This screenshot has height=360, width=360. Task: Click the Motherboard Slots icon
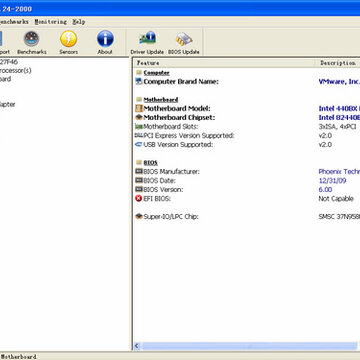coord(139,126)
